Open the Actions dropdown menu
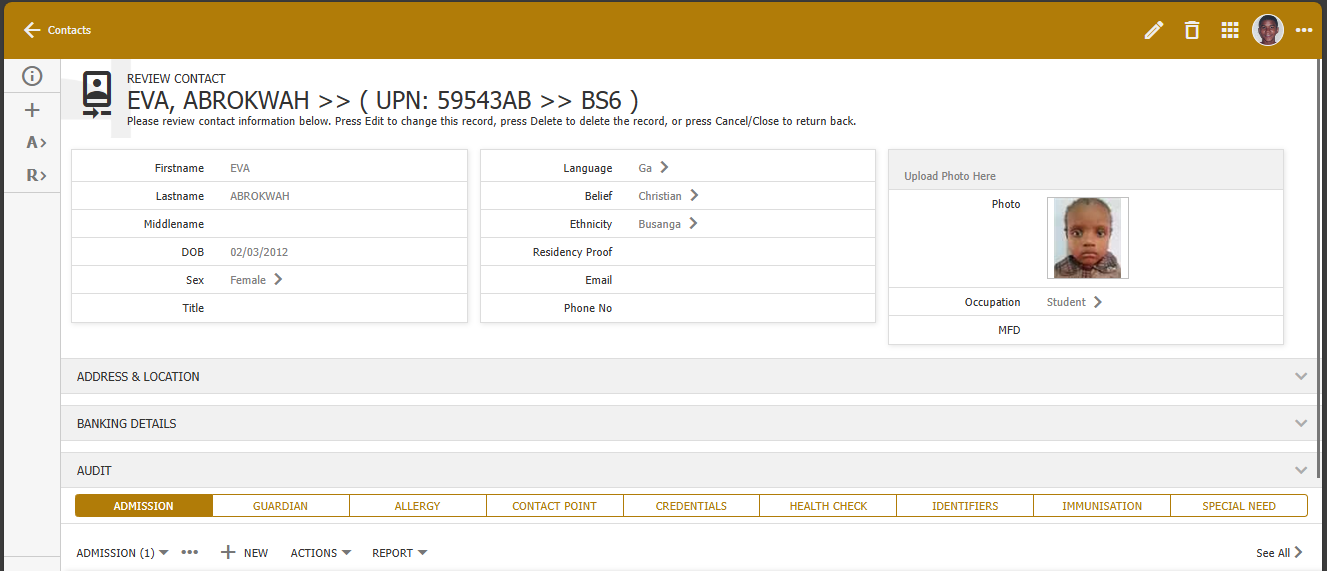The height and width of the screenshot is (571, 1327). [x=320, y=553]
